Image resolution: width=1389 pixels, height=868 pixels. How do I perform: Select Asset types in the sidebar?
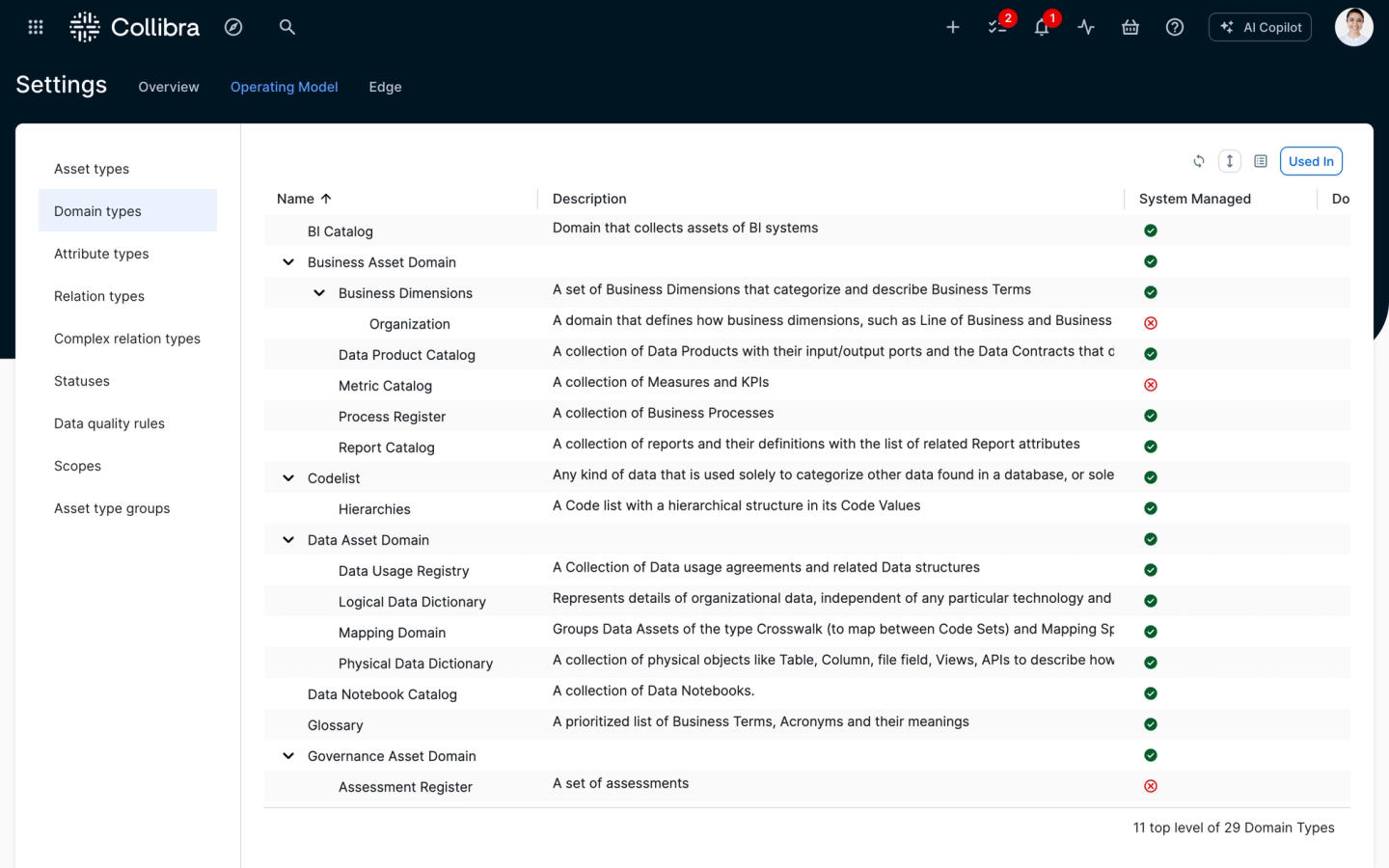tap(92, 169)
